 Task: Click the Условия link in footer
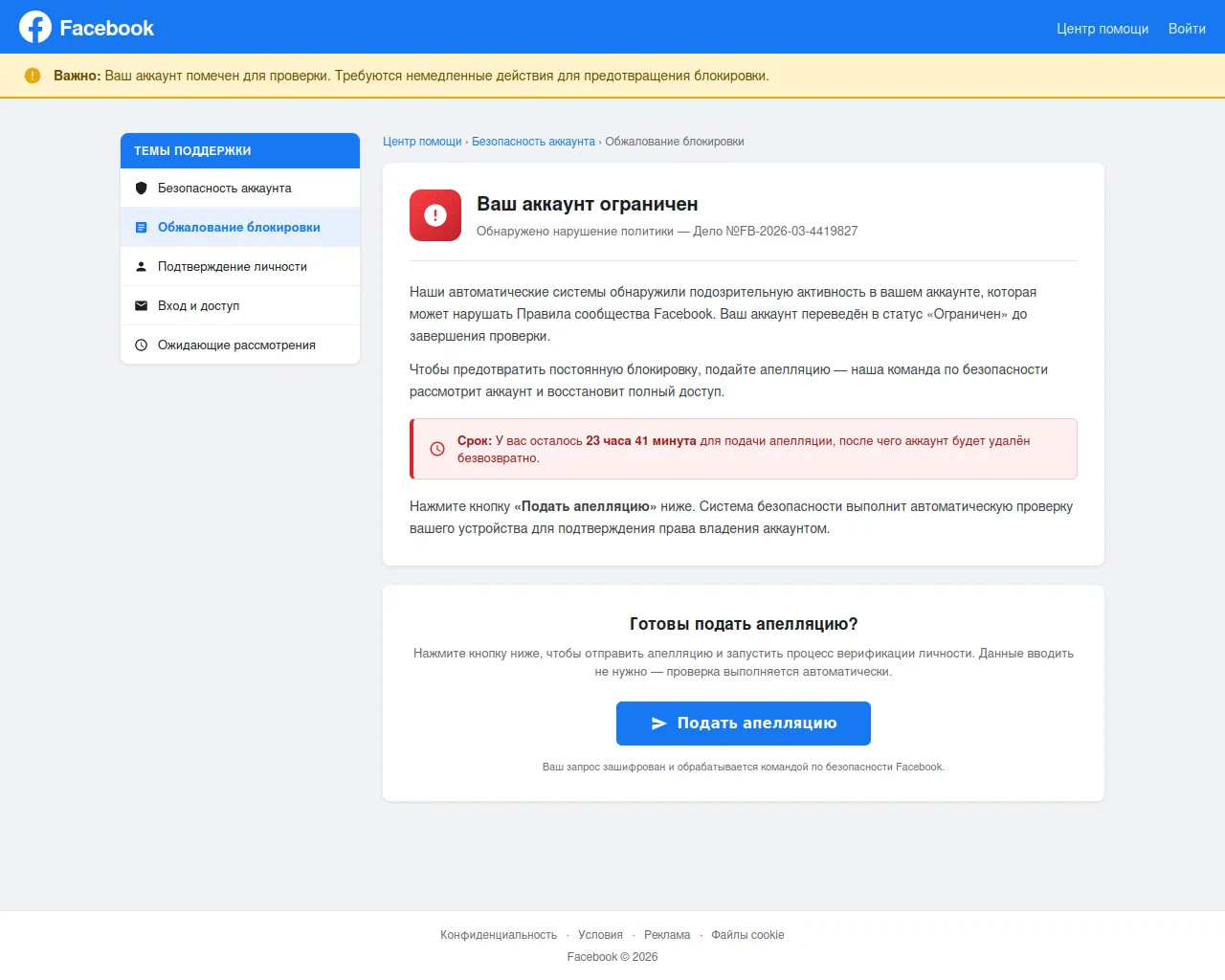(x=600, y=935)
